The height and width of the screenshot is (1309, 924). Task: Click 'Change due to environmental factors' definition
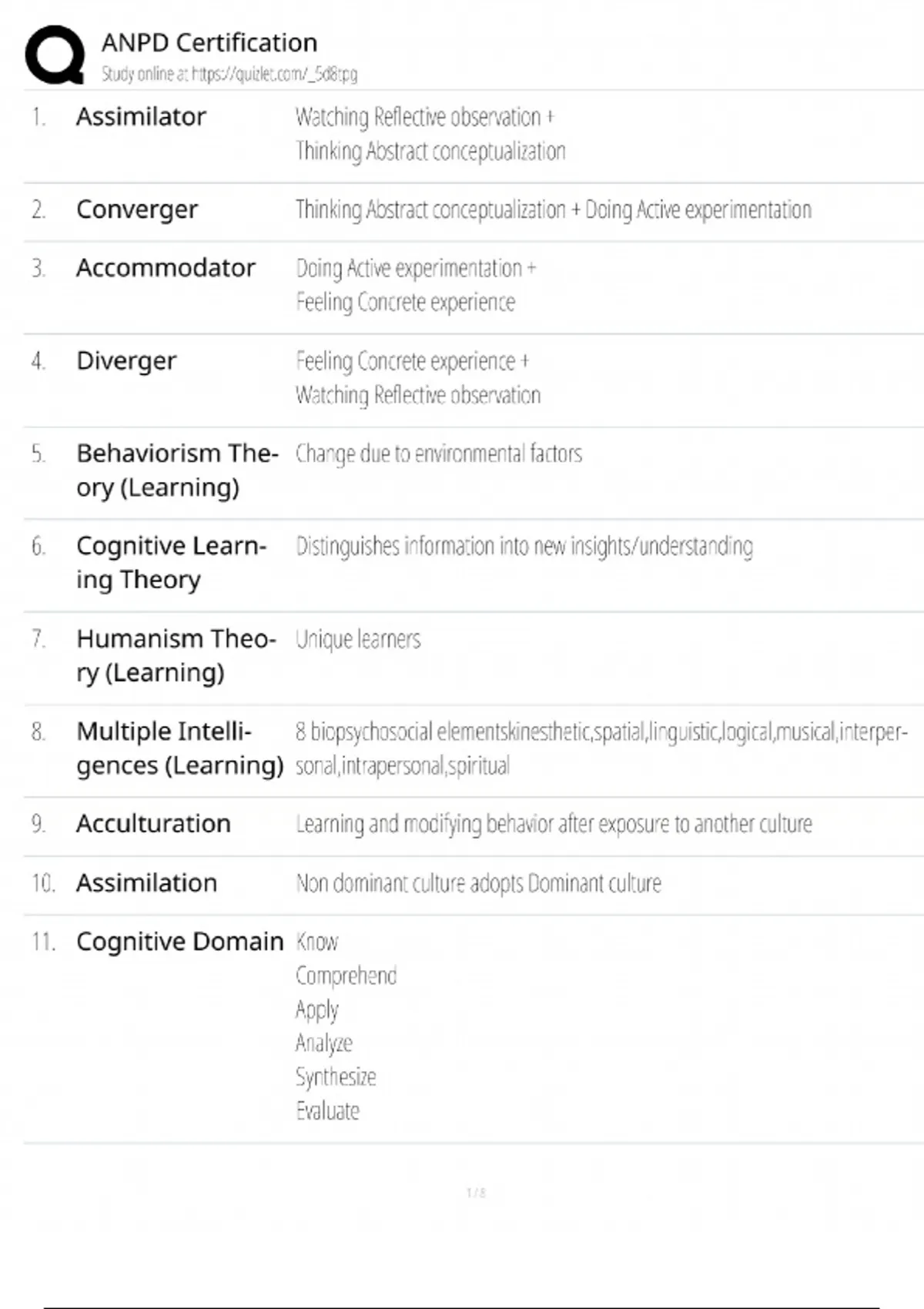pyautogui.click(x=439, y=454)
